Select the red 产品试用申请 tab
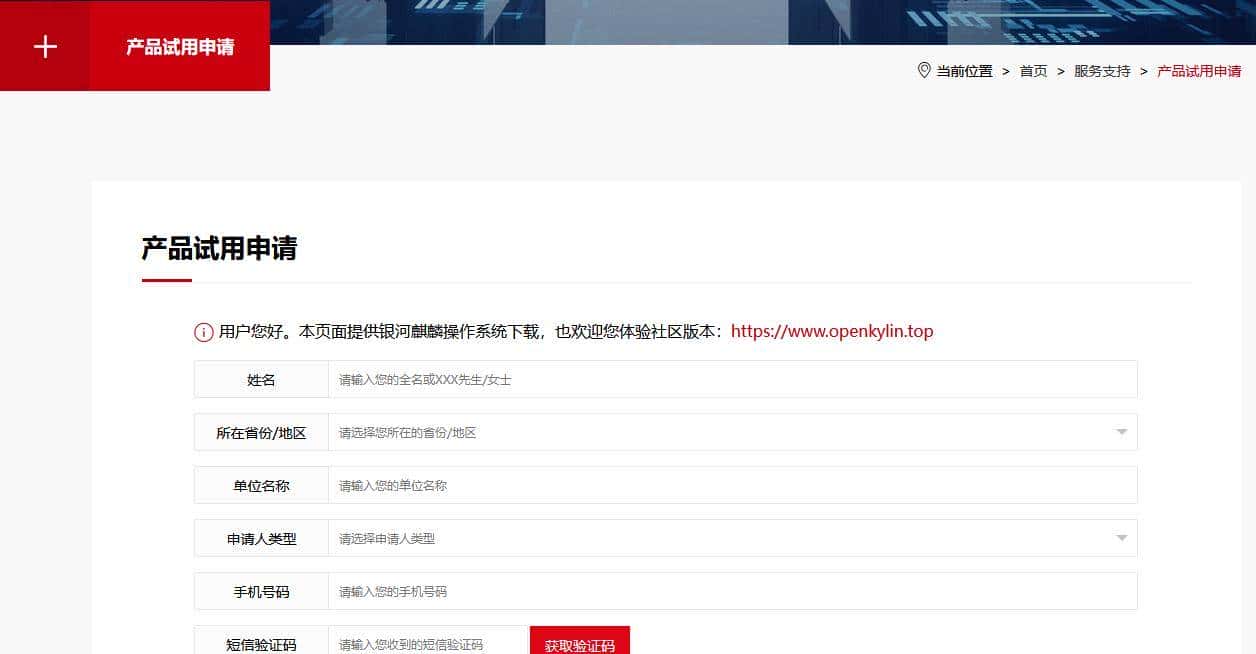Image resolution: width=1256 pixels, height=654 pixels. click(180, 47)
